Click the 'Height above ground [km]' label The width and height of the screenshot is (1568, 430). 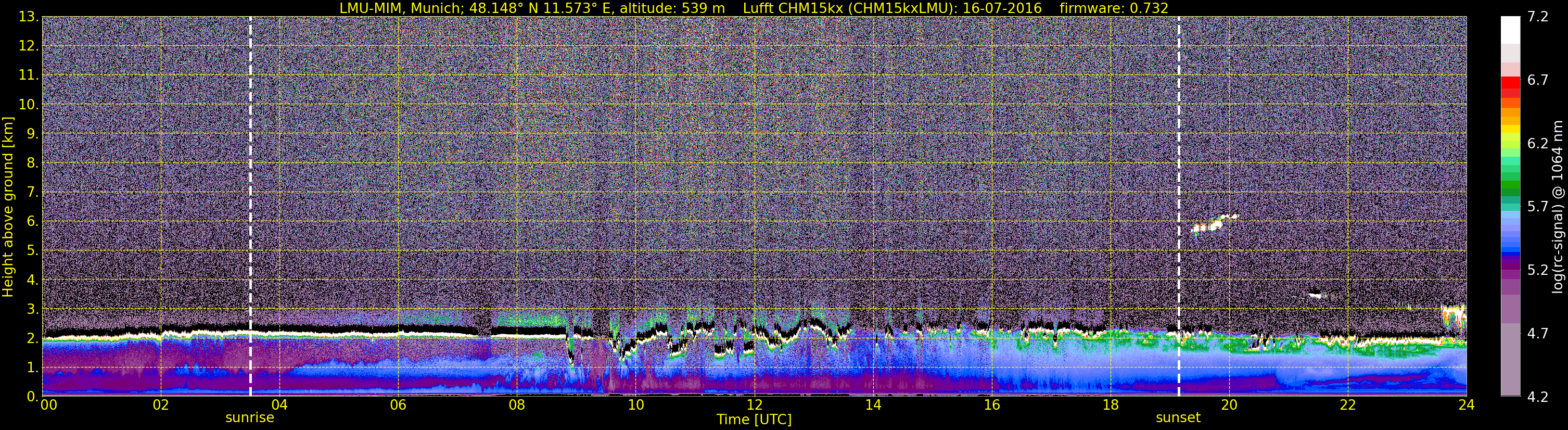8,207
